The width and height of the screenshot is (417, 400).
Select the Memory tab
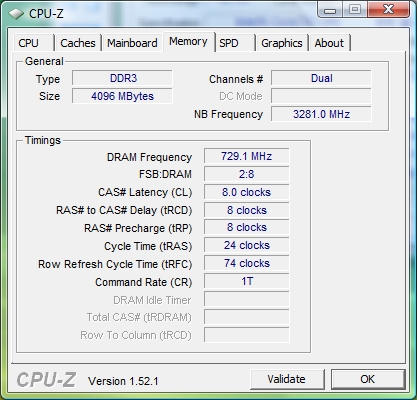click(188, 42)
